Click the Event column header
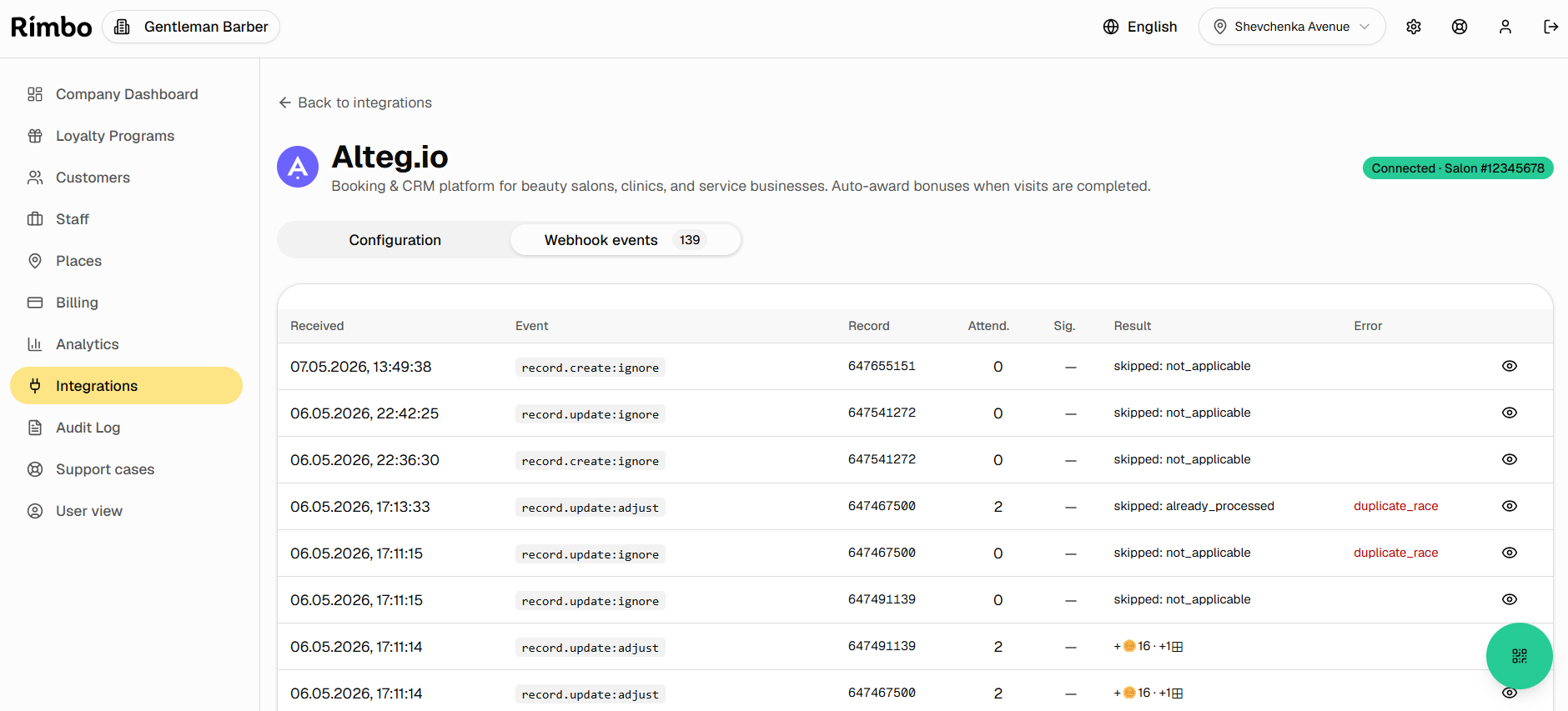Viewport: 1568px width, 711px height. (x=532, y=326)
